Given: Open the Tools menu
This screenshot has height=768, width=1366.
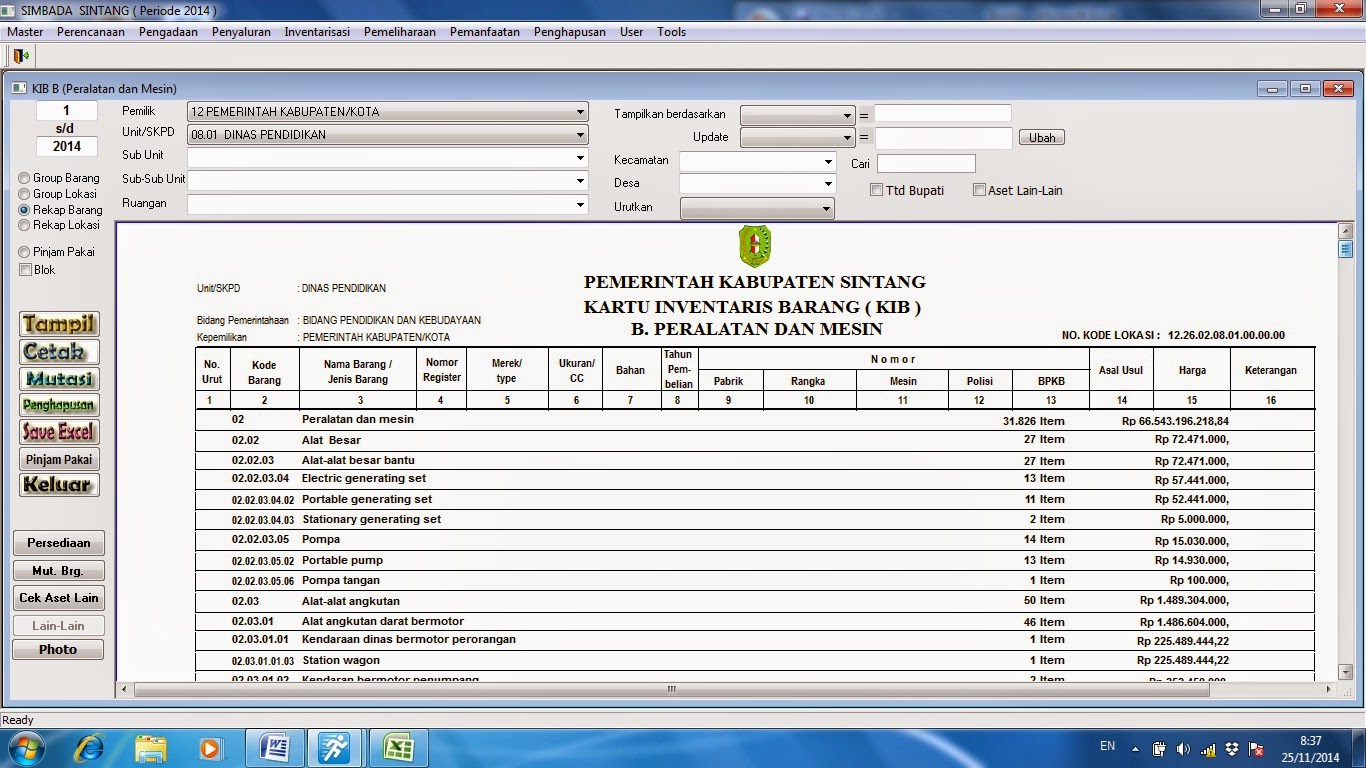Looking at the screenshot, I should coord(672,32).
